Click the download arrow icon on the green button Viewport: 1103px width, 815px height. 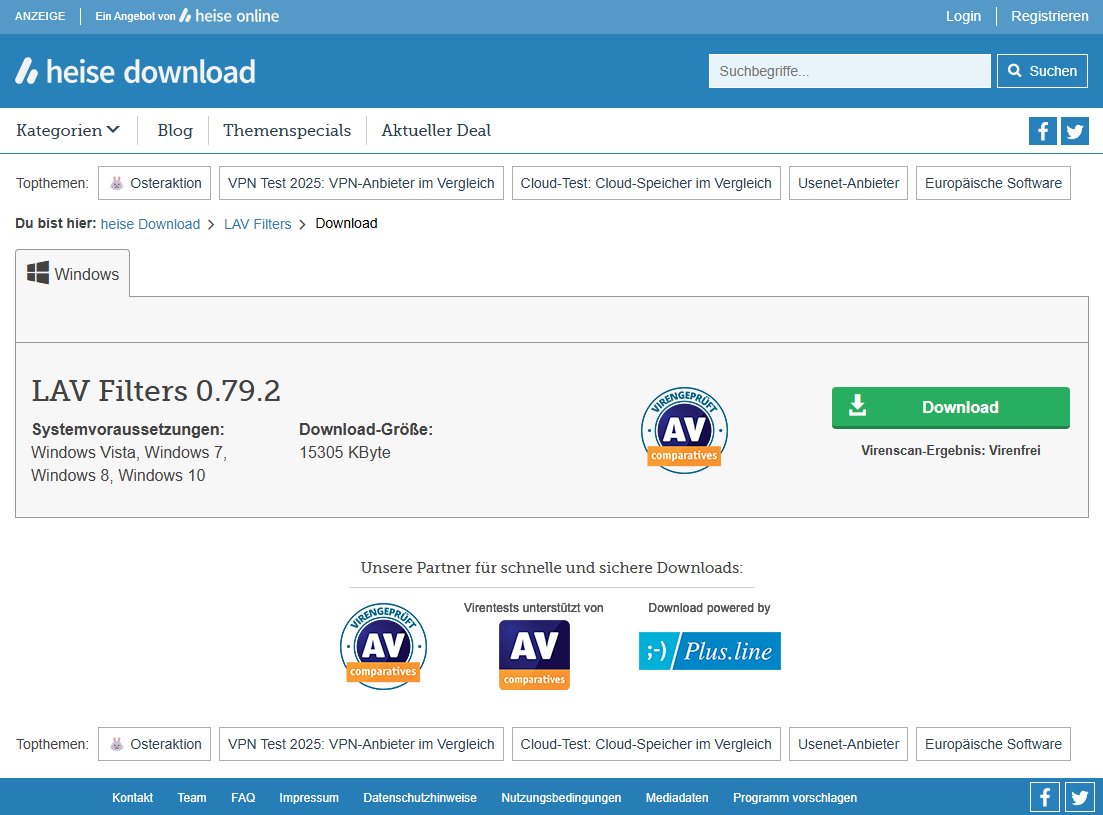857,406
